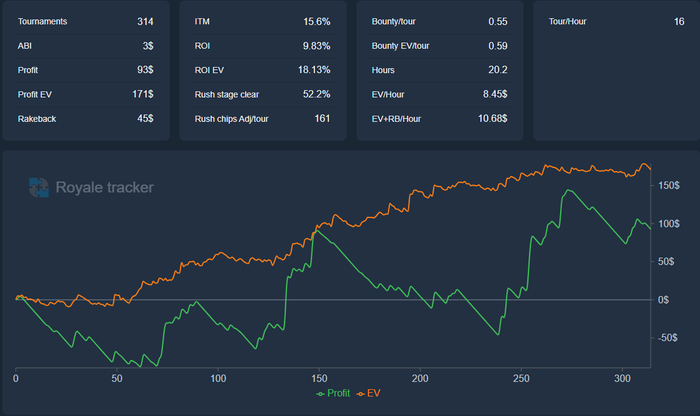Select the Bounty EV/tour value 0.59
Viewport: 700px width, 416px height.
497,46
